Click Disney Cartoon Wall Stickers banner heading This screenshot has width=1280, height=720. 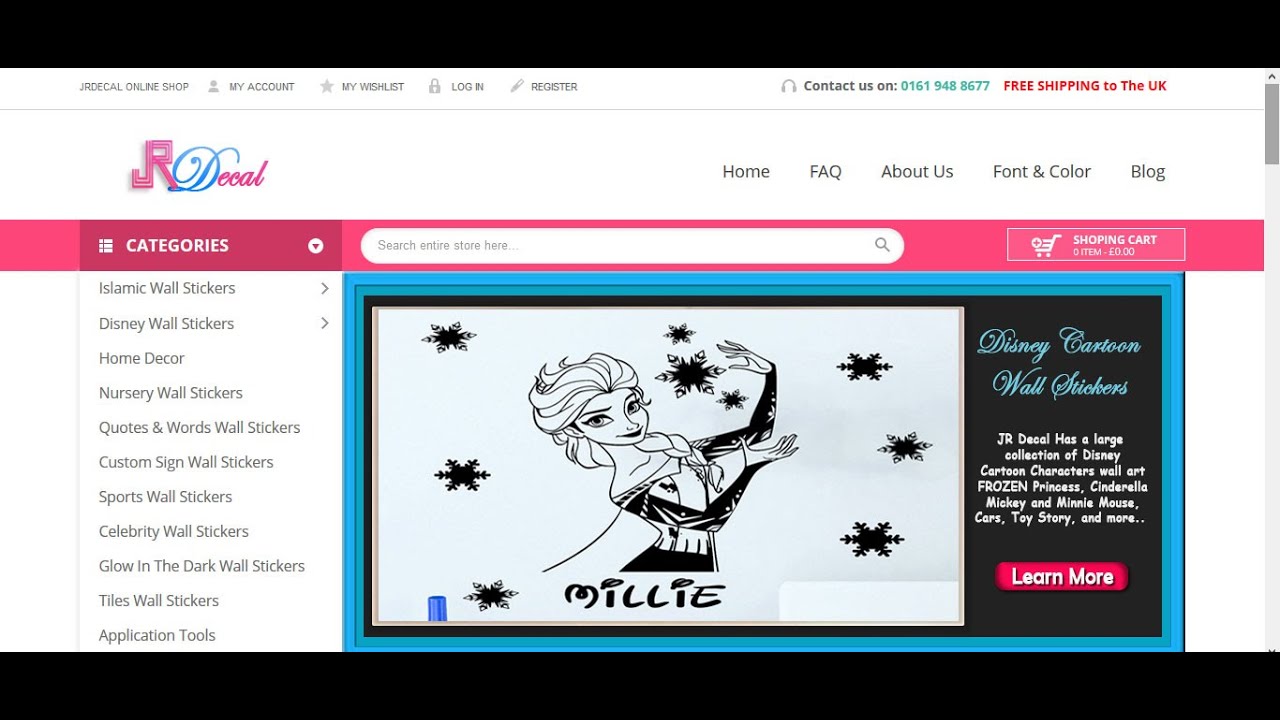1060,365
